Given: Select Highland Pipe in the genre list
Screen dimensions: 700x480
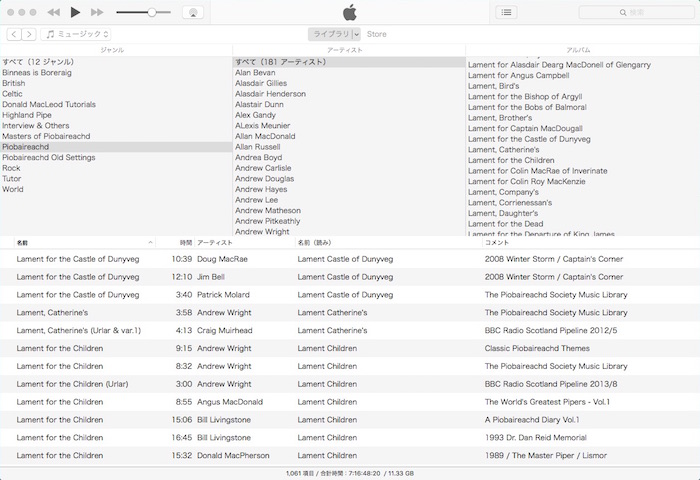Looking at the screenshot, I should 27,115.
